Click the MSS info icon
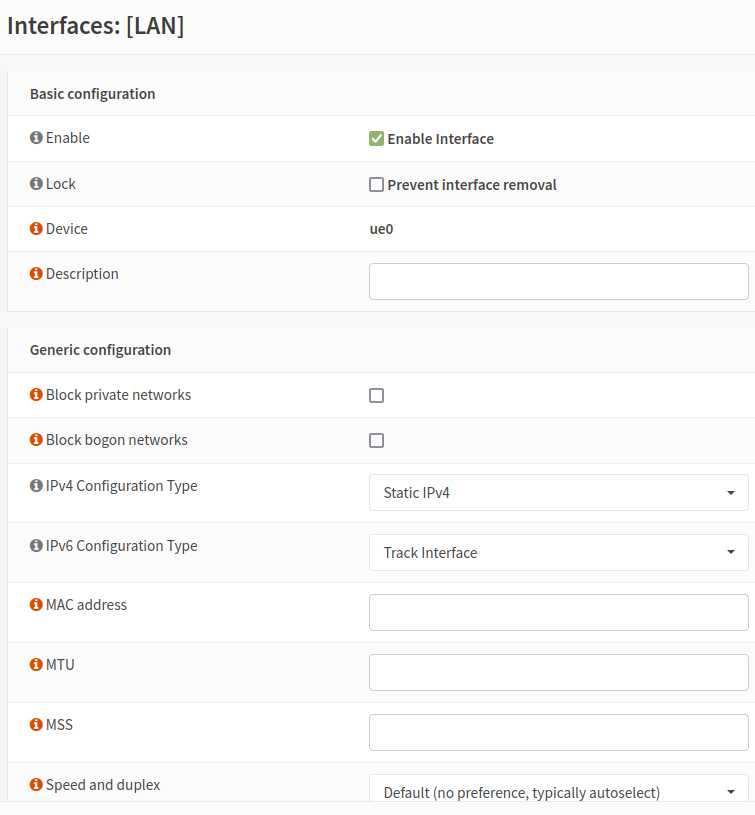This screenshot has width=755, height=815. 37,725
